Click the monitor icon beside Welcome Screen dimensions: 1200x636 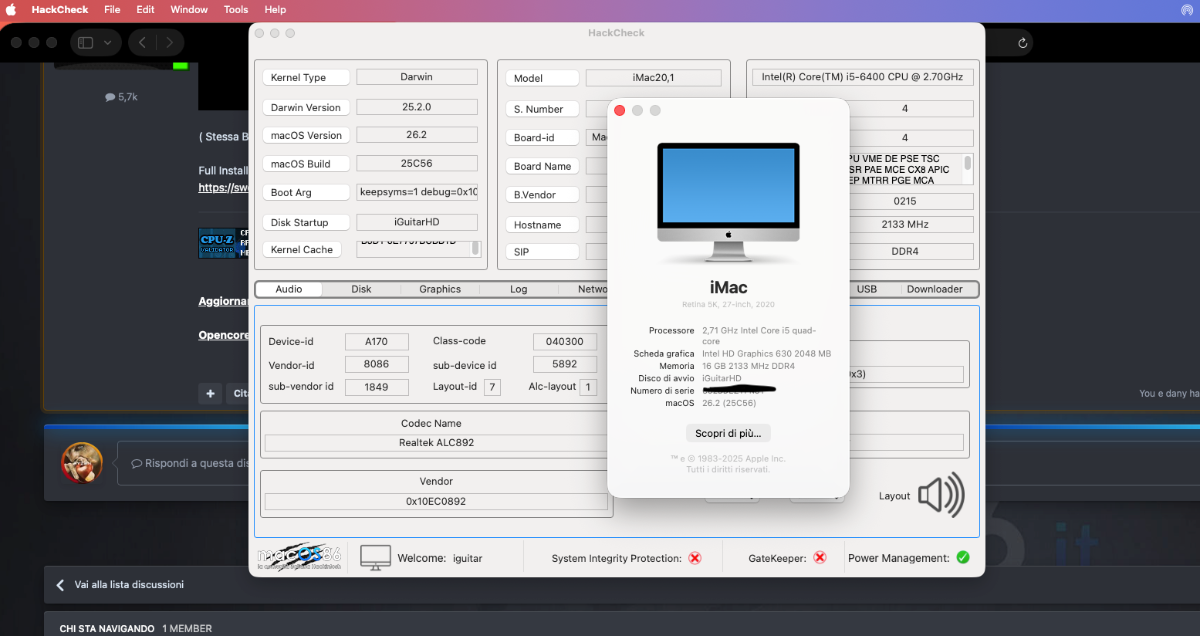coord(375,558)
